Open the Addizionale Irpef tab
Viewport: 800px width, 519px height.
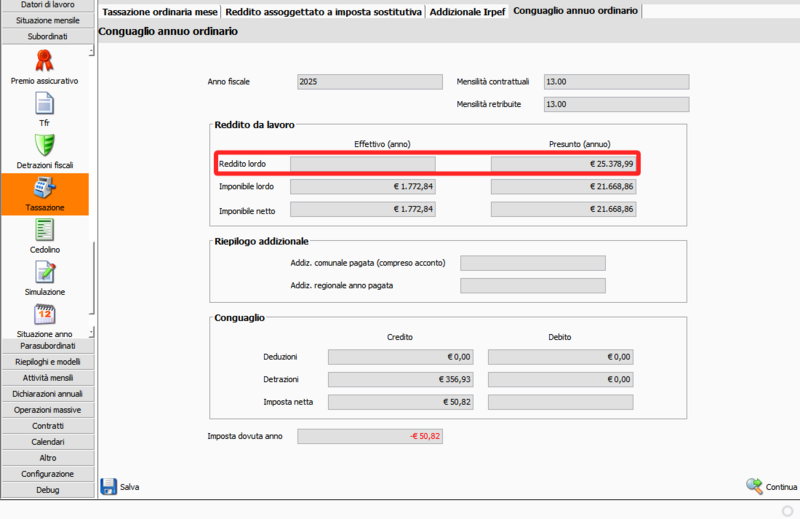467,11
